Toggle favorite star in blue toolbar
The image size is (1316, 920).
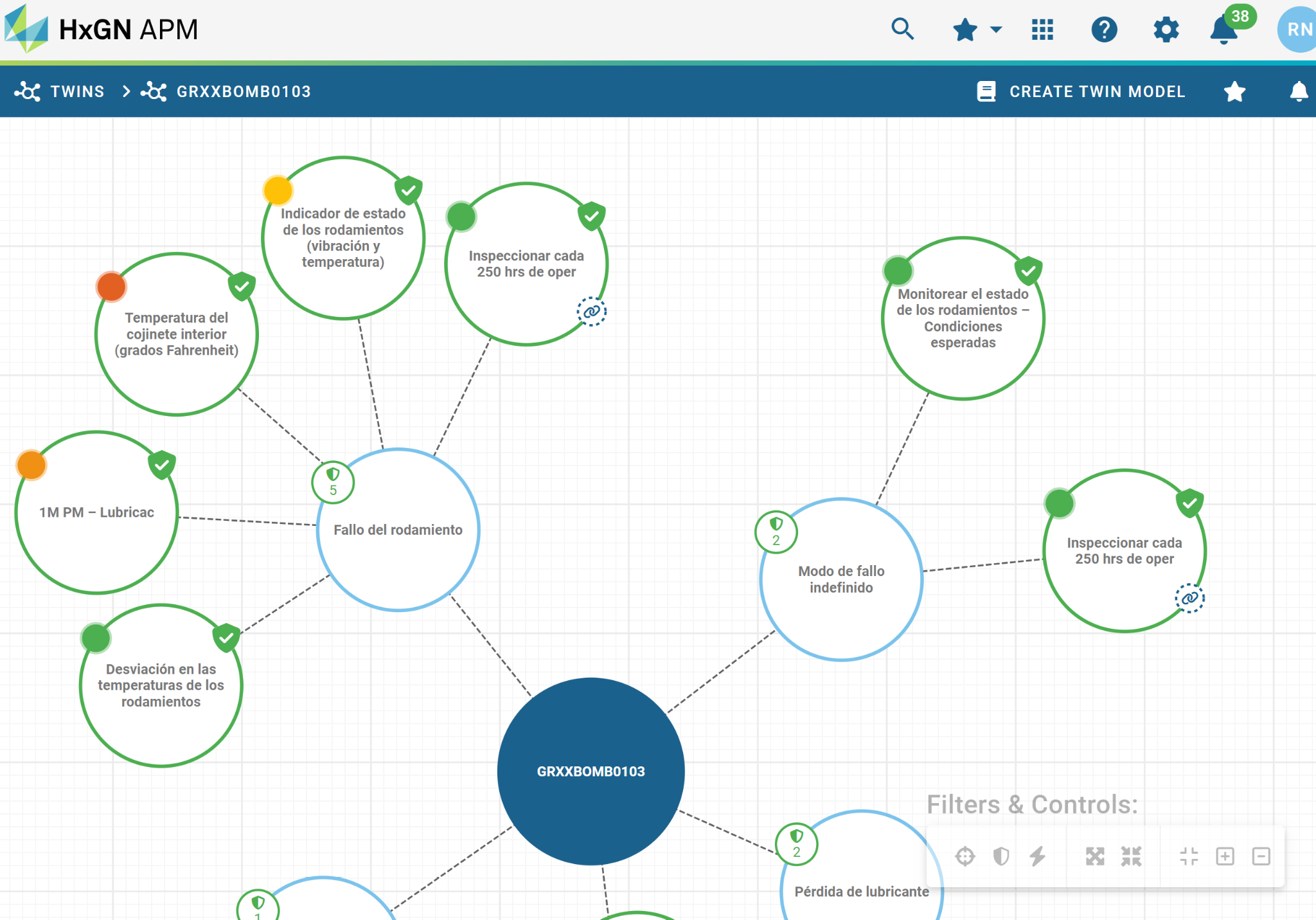(x=1234, y=91)
